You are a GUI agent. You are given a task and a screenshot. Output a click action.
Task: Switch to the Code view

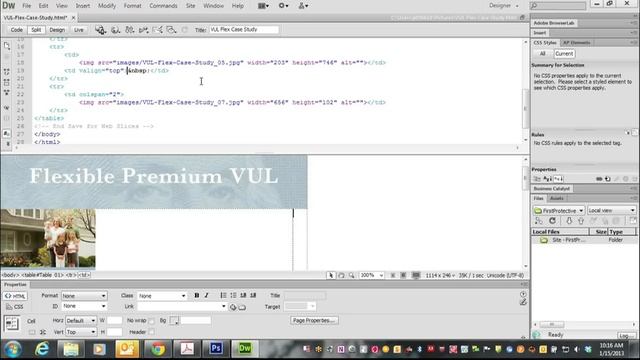[17, 30]
